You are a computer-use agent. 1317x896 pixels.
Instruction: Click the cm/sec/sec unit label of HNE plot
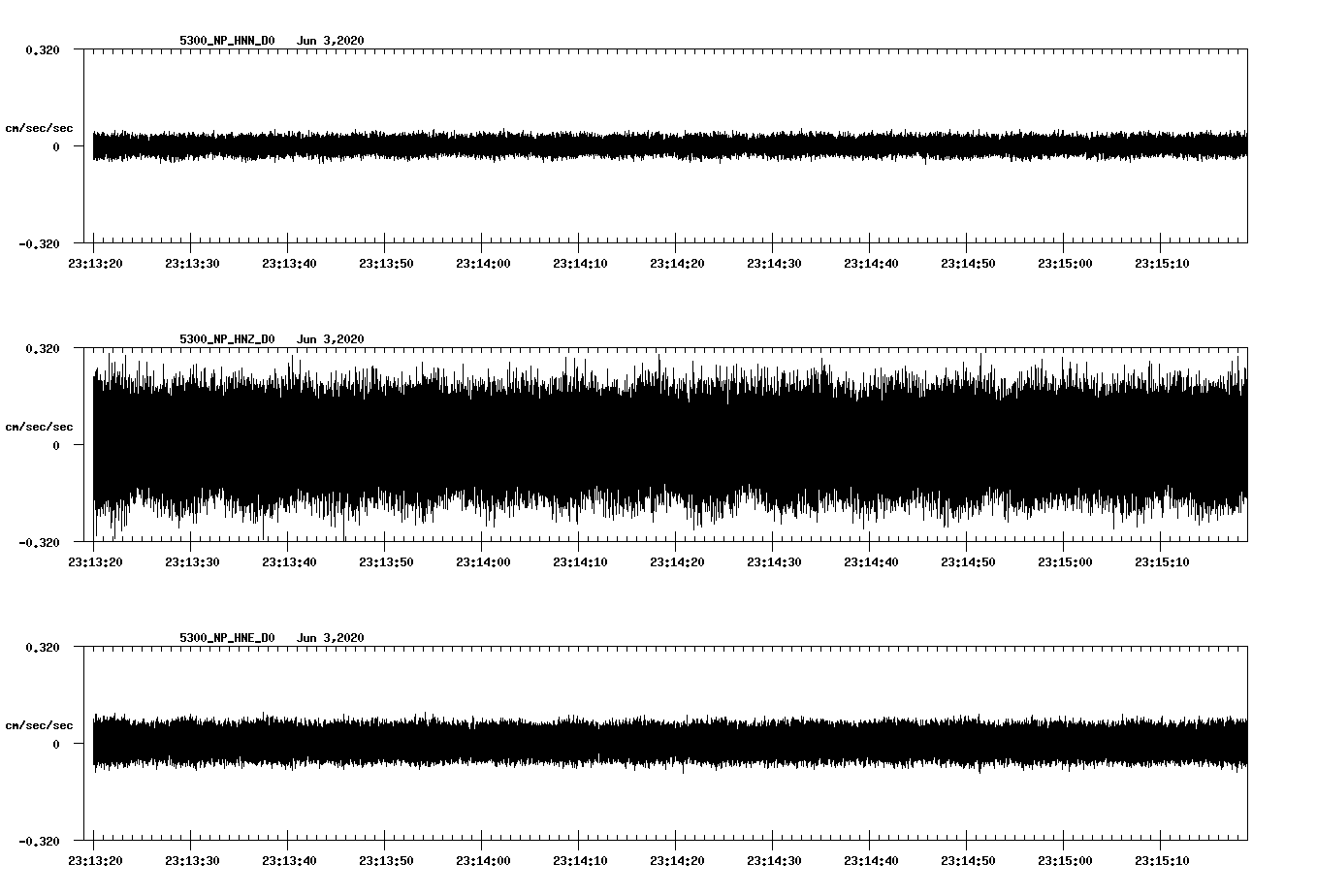39,725
